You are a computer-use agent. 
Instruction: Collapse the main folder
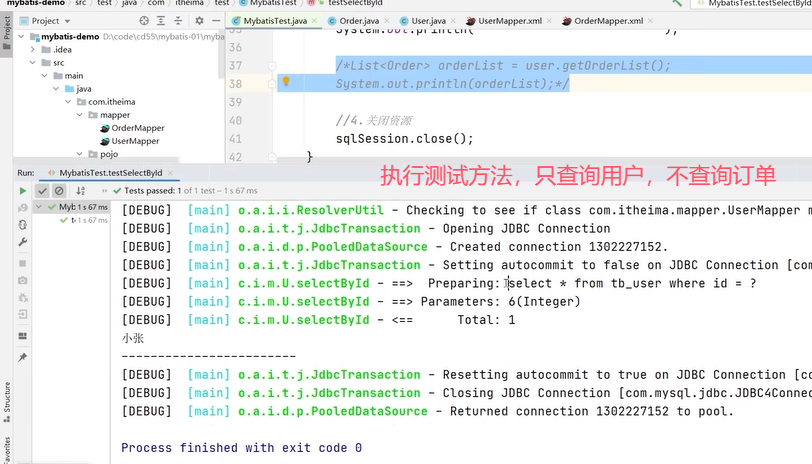tap(45, 76)
